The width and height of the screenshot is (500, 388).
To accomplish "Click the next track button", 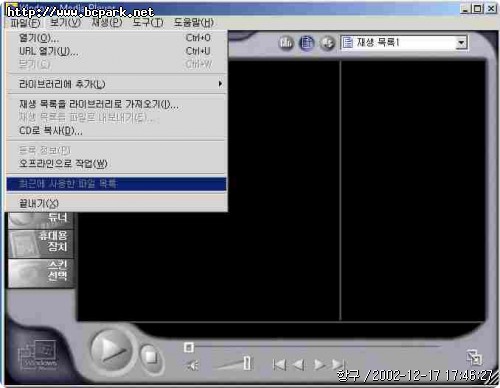I will [339, 364].
